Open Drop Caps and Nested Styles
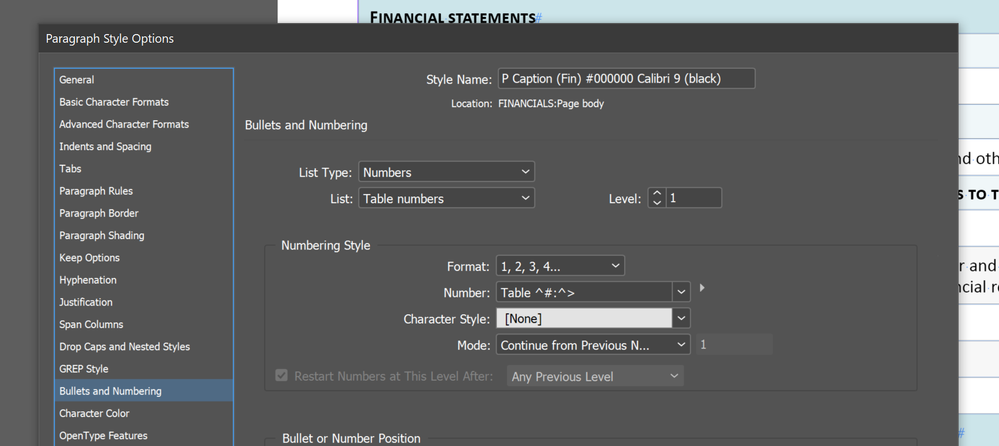 (144, 347)
